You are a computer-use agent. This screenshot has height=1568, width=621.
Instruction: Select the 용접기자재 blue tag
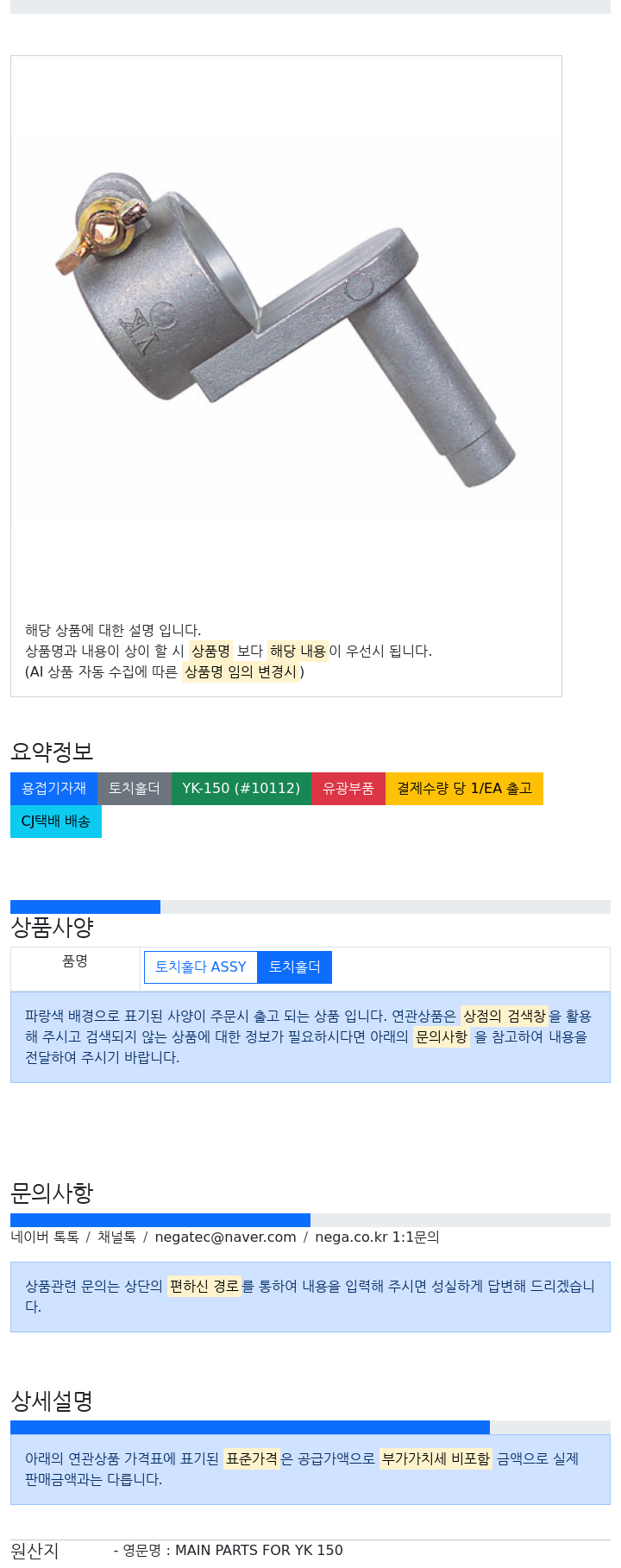(x=53, y=789)
